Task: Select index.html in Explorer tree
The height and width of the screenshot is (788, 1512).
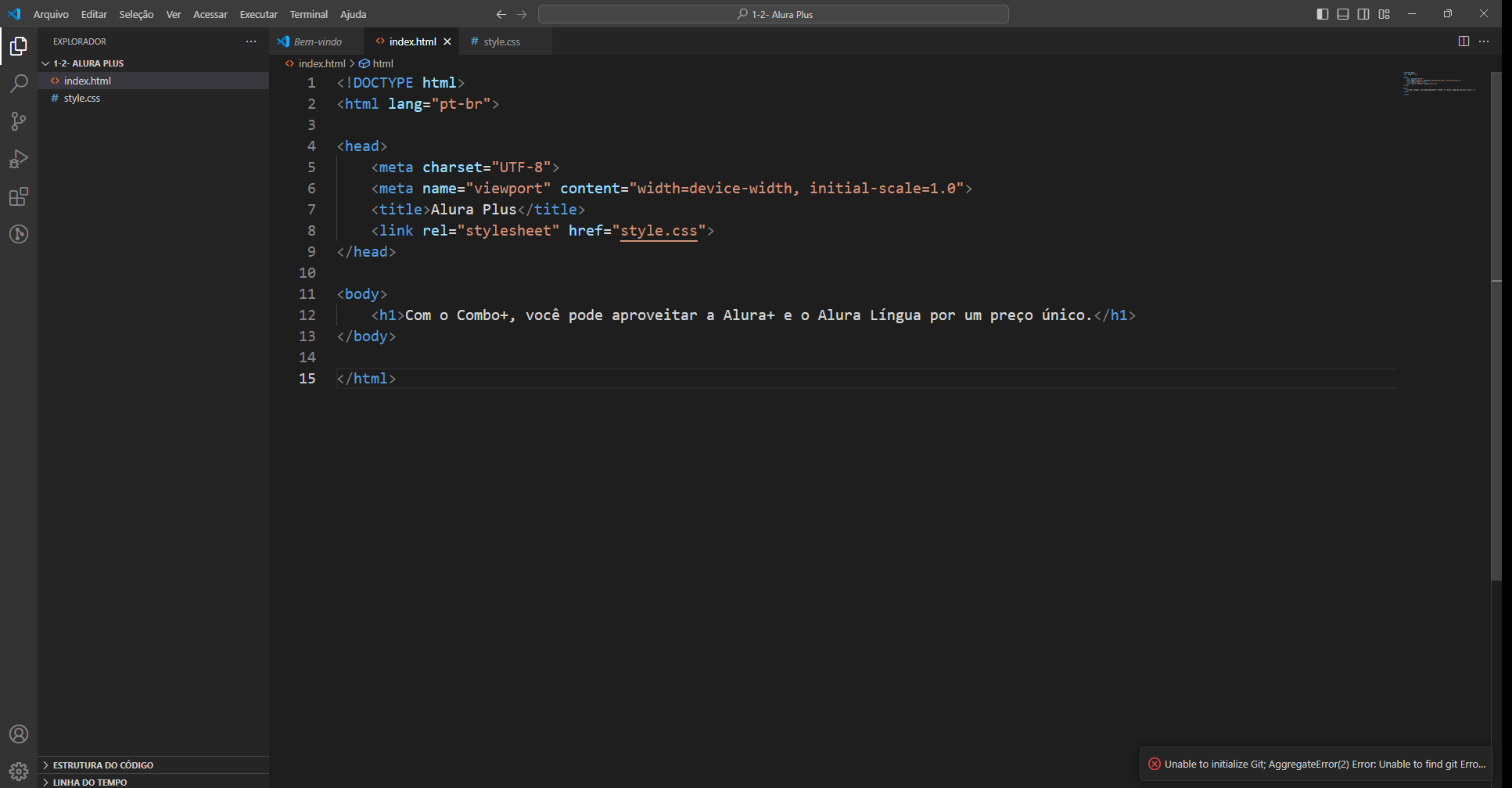Action: click(153, 81)
